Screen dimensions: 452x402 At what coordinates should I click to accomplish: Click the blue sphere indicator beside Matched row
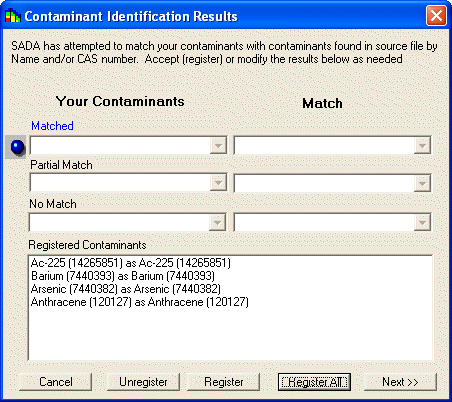click(17, 147)
